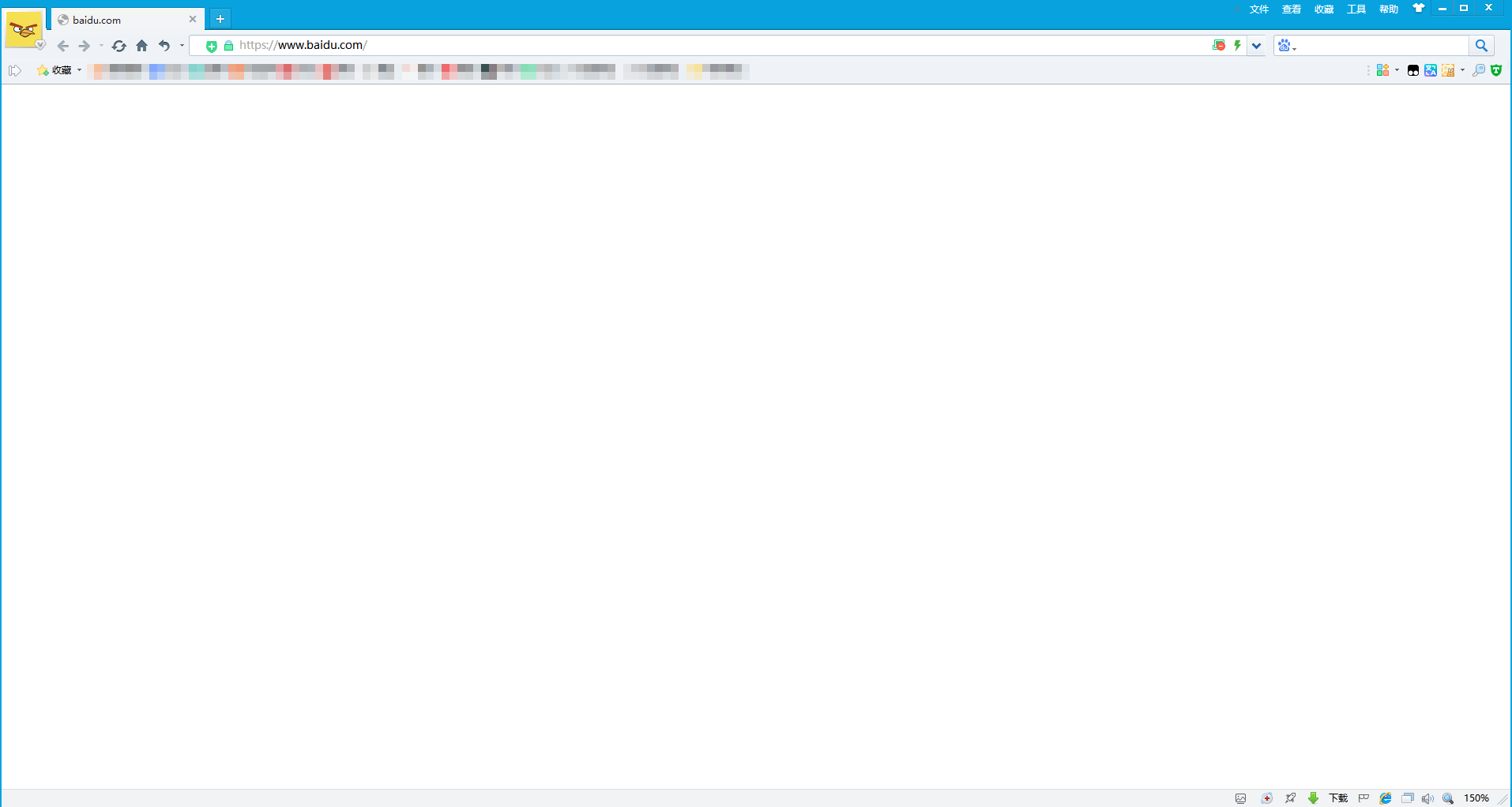Open the browser home page
This screenshot has height=807, width=1512.
point(142,46)
